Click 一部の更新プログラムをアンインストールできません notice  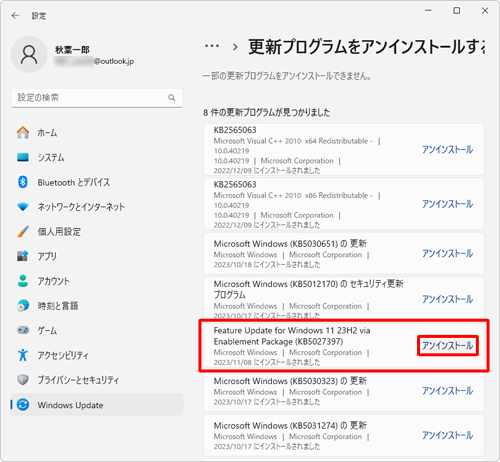(287, 76)
